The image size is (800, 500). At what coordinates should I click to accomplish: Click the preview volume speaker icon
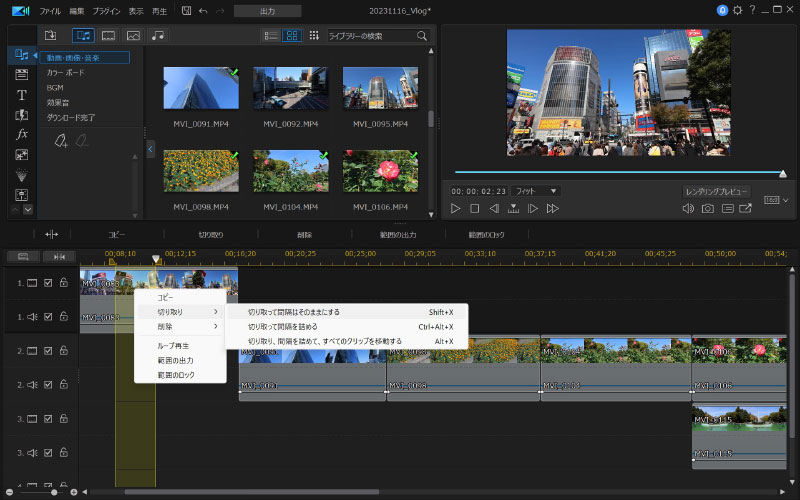point(688,208)
